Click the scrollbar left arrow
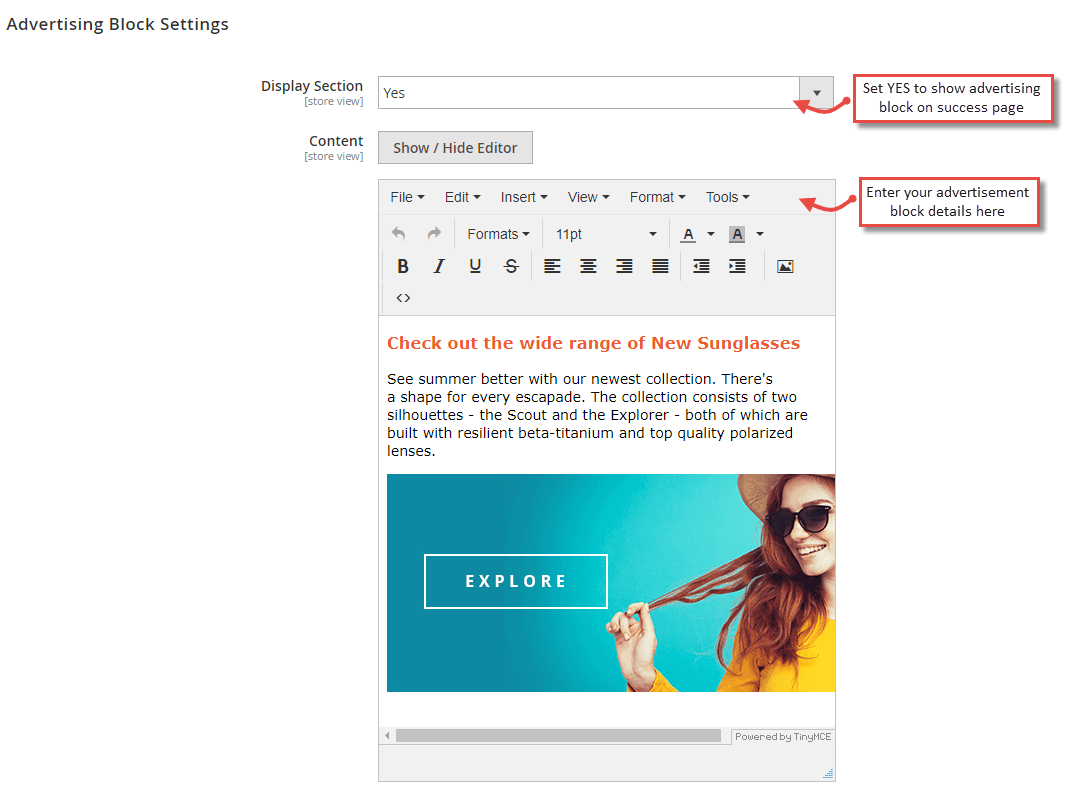The height and width of the screenshot is (790, 1069). [x=387, y=736]
